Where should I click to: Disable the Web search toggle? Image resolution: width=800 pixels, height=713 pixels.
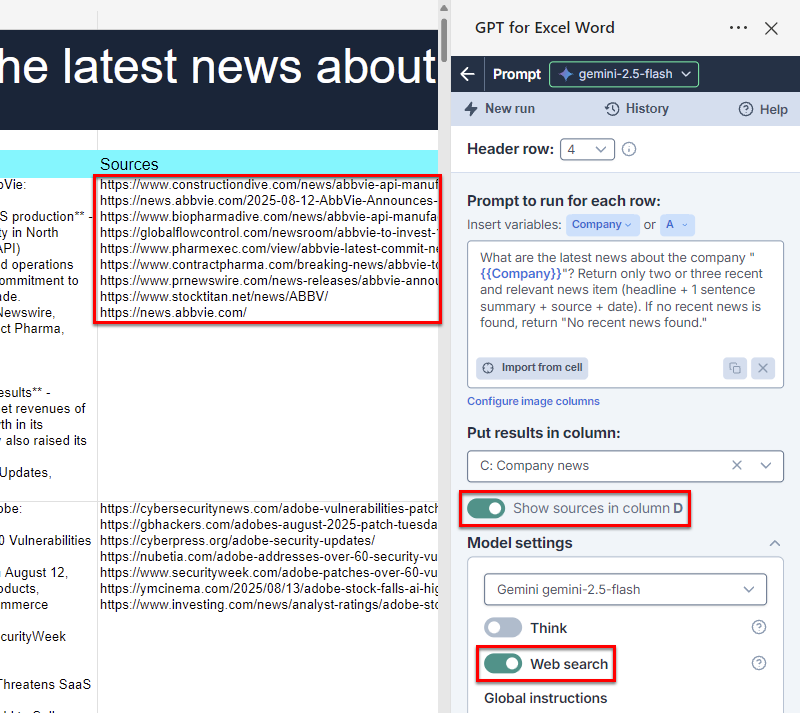(503, 663)
